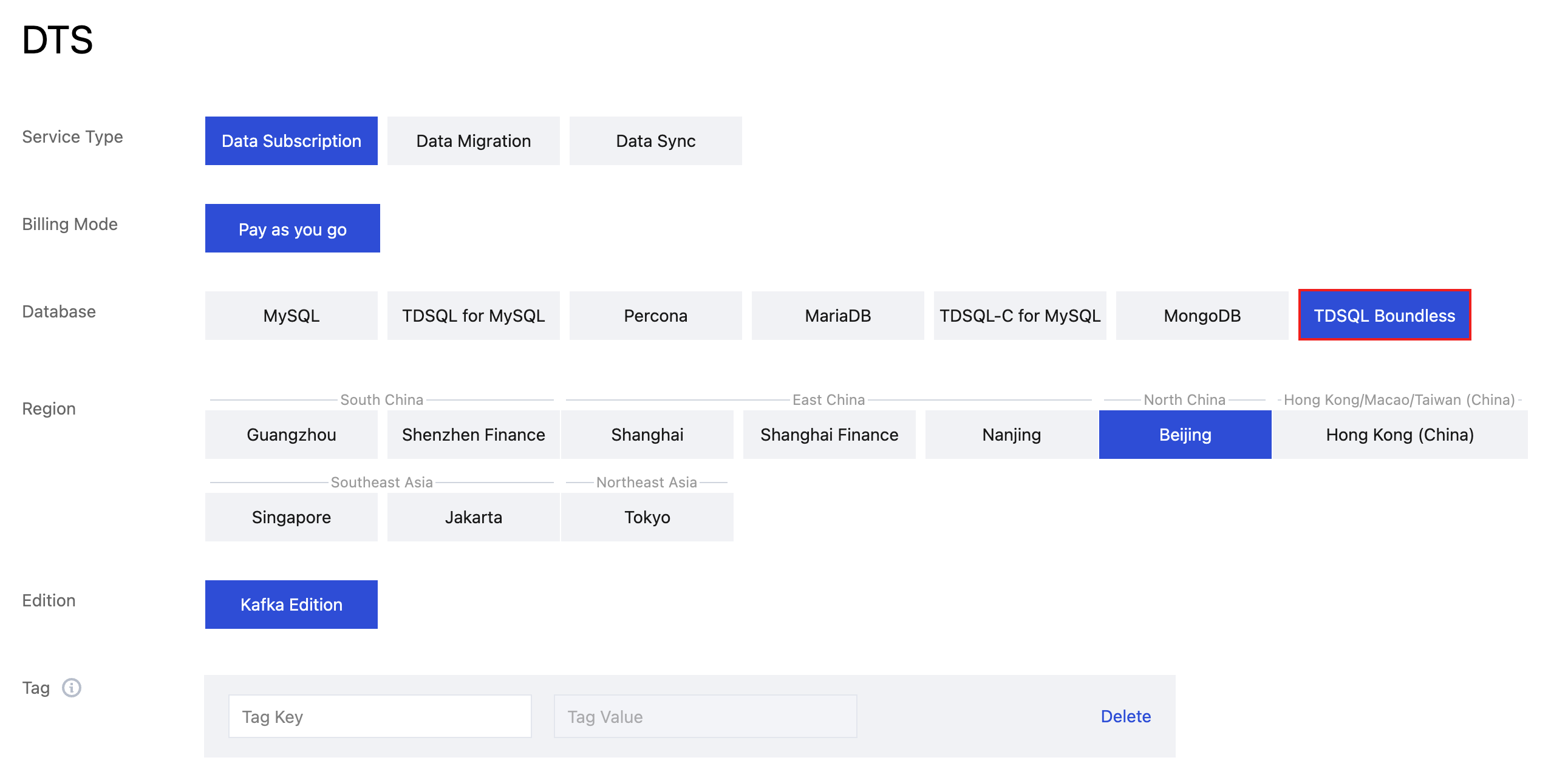Choose Tokyo region
1568x766 pixels.
[646, 517]
